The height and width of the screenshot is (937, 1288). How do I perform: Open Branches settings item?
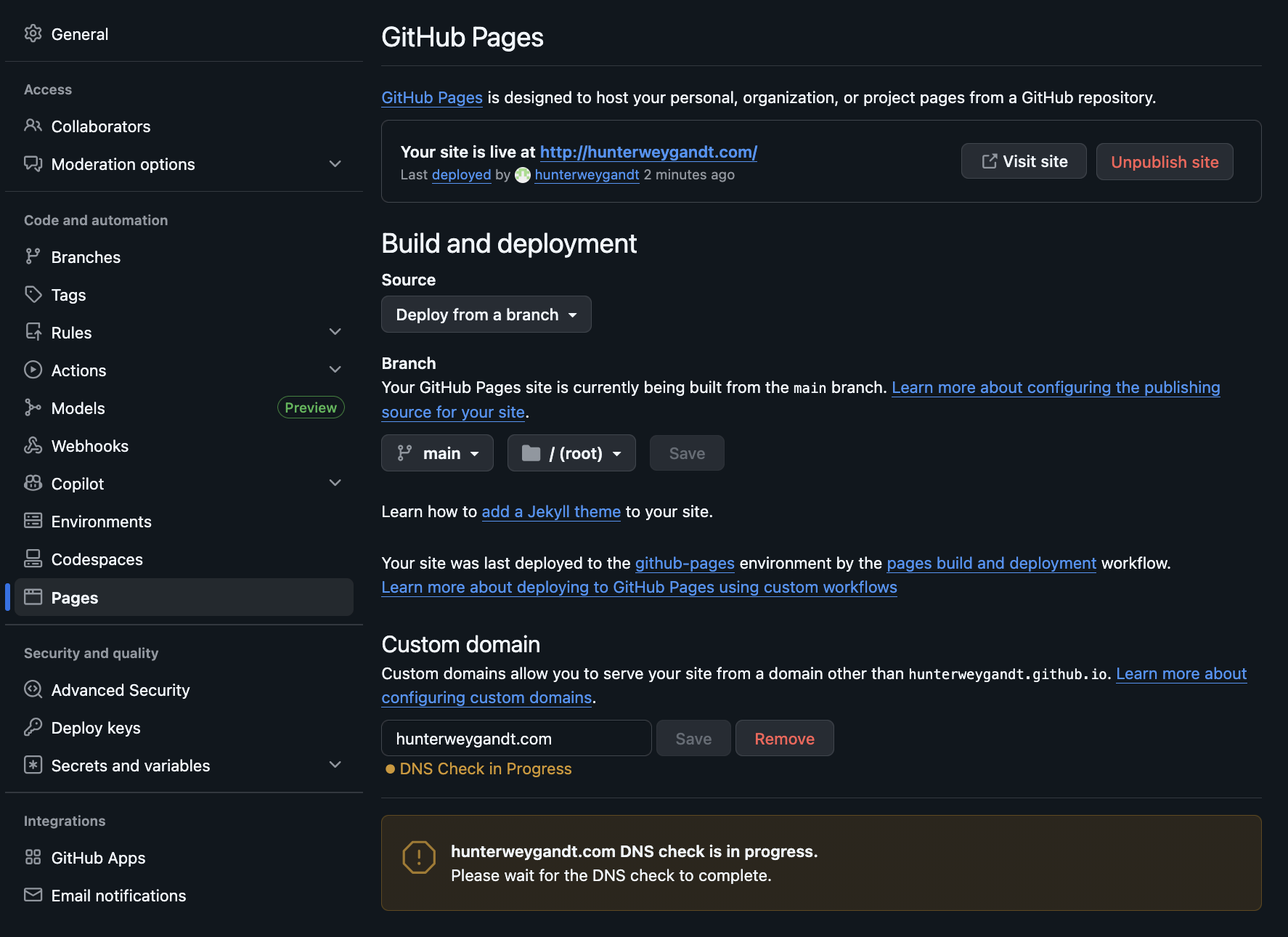point(184,257)
